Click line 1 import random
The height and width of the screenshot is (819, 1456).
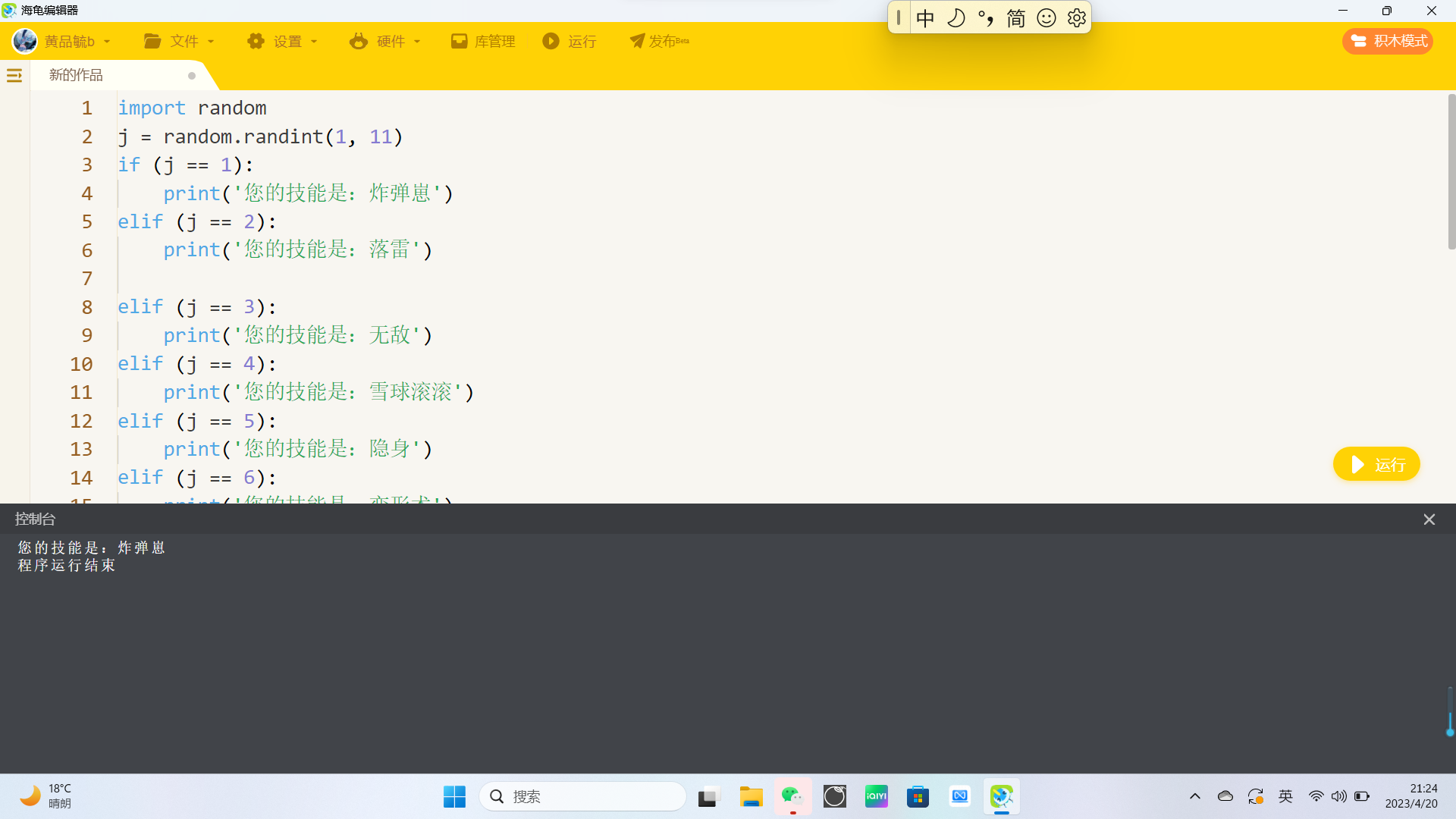tap(192, 108)
